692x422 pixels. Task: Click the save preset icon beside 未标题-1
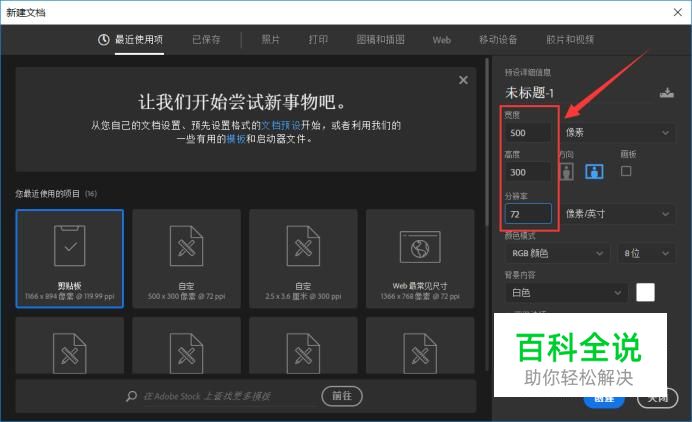(x=666, y=93)
